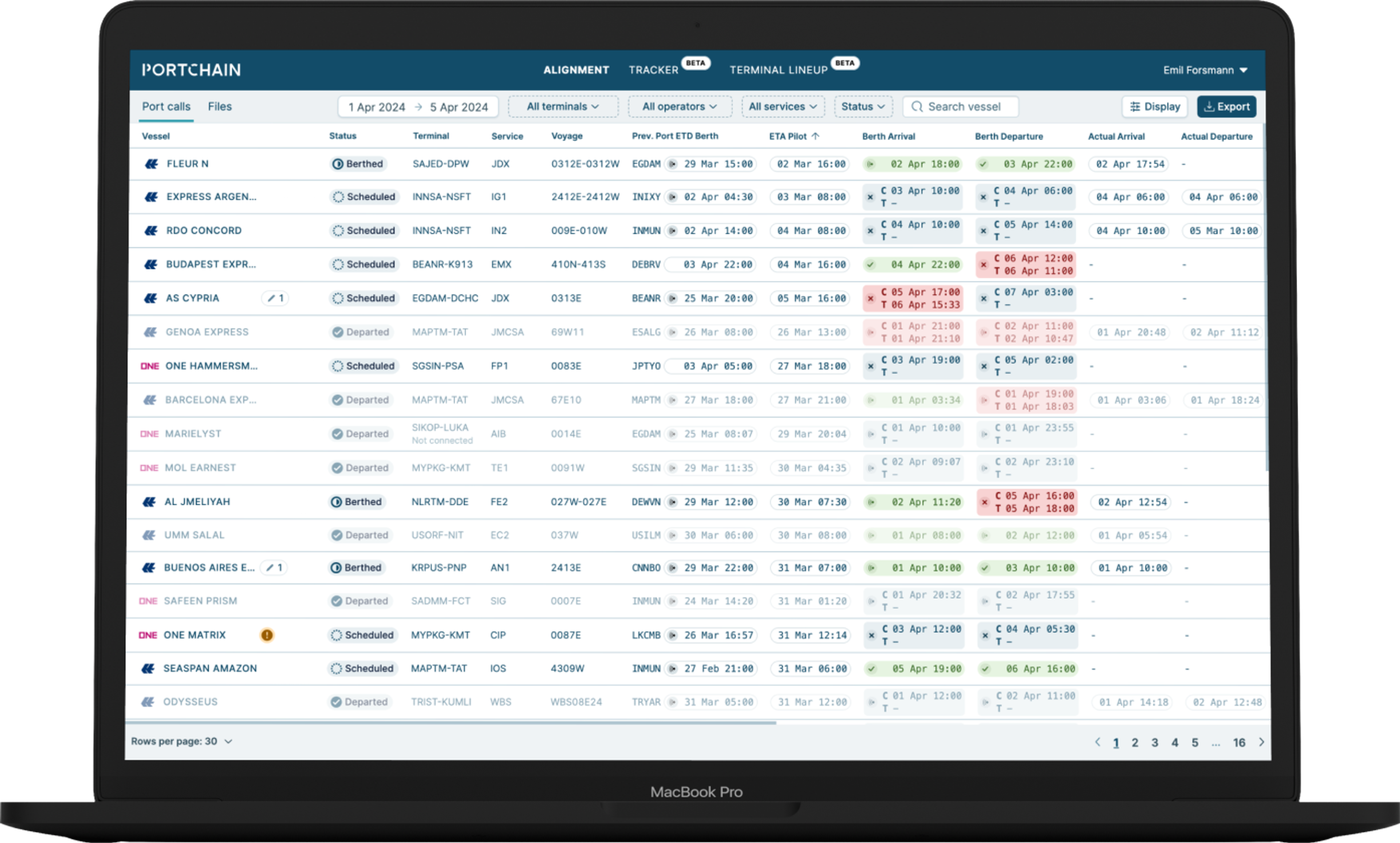Screen dimensions: 1400x843
Task: Expand the All operators dropdown
Action: click(679, 107)
